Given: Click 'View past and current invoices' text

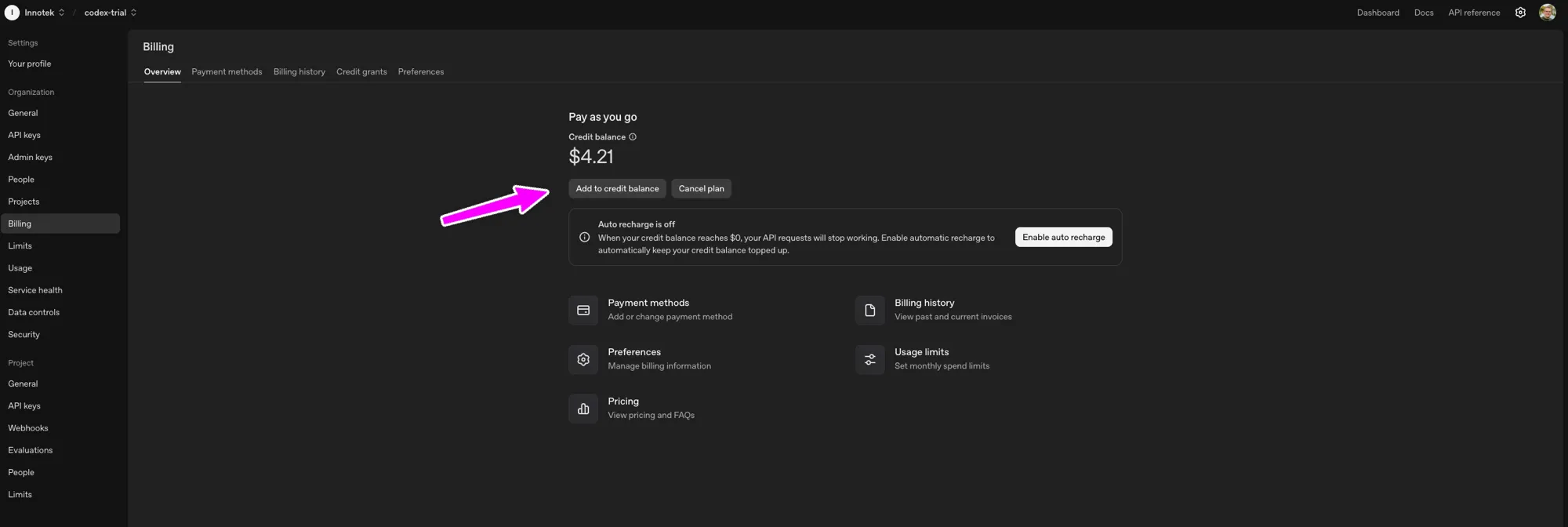Looking at the screenshot, I should 953,317.
